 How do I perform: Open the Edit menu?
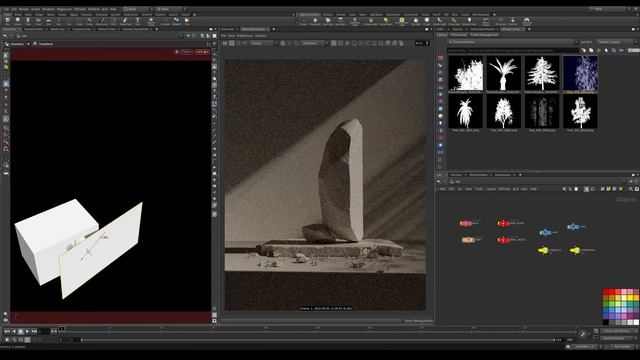coord(14,9)
